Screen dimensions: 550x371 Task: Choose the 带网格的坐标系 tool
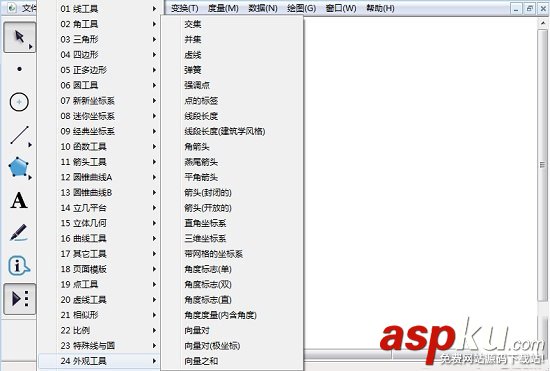[x=232, y=254]
